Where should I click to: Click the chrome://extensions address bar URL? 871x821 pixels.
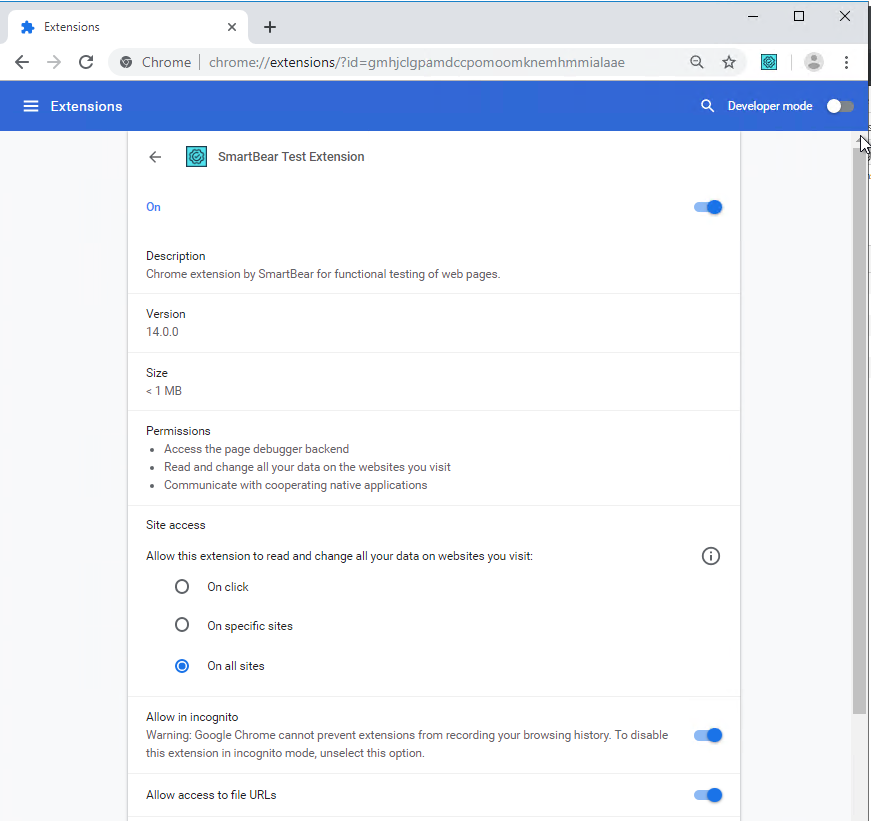pos(416,62)
